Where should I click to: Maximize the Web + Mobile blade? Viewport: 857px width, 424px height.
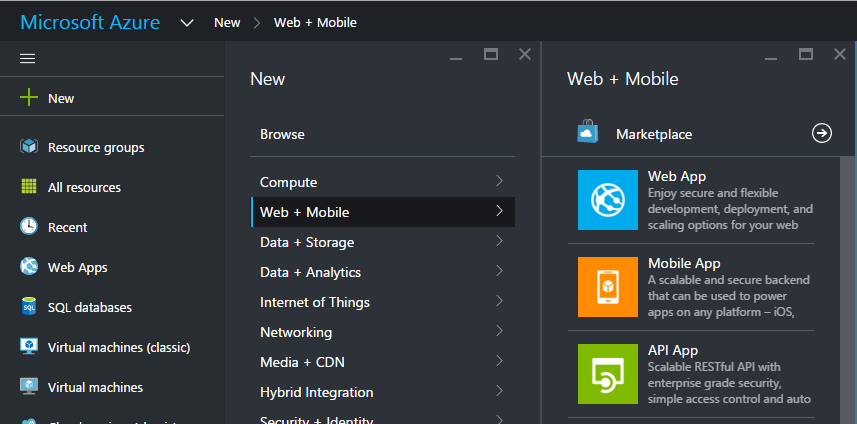pos(806,54)
